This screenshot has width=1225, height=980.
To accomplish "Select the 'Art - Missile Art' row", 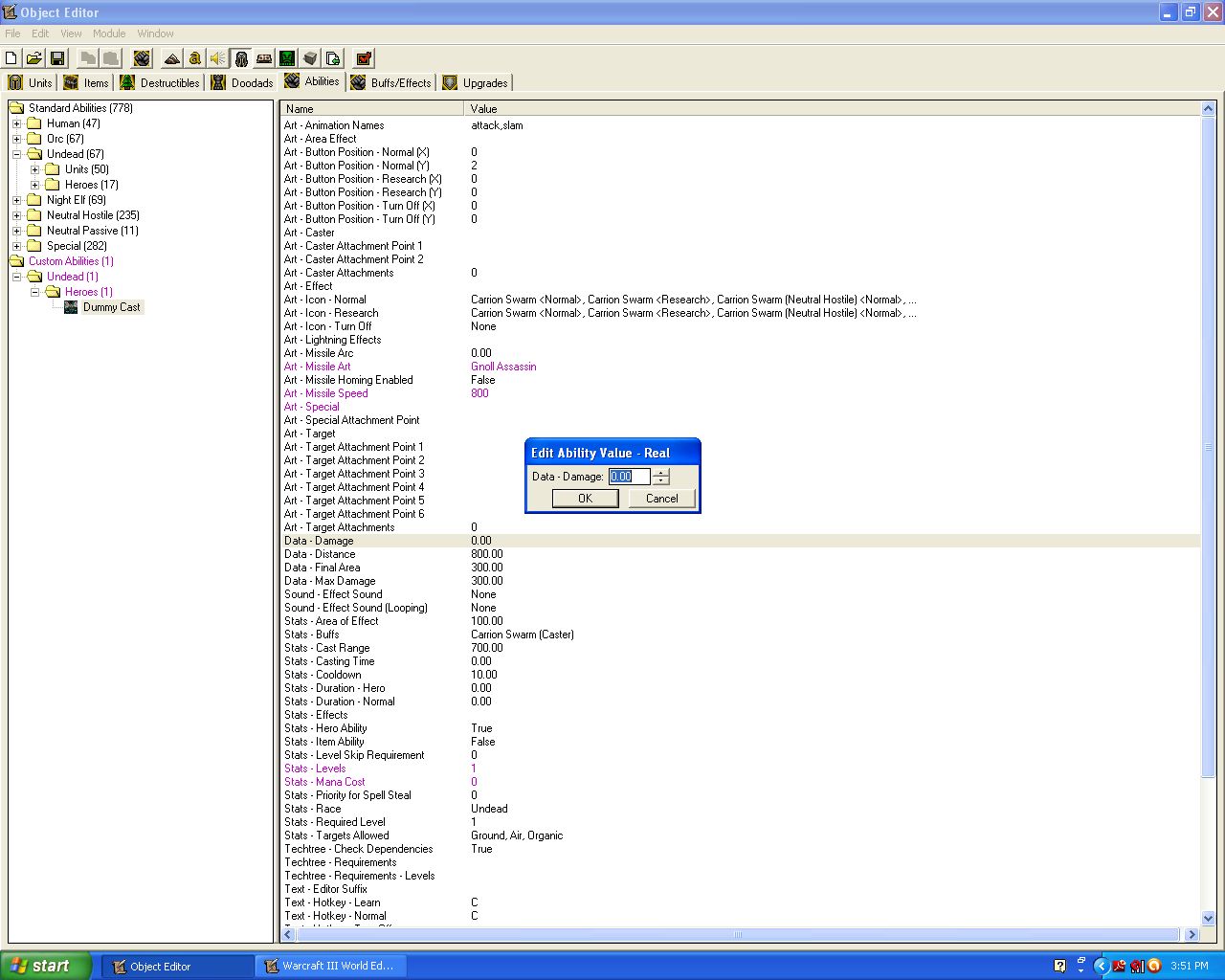I will pos(740,367).
